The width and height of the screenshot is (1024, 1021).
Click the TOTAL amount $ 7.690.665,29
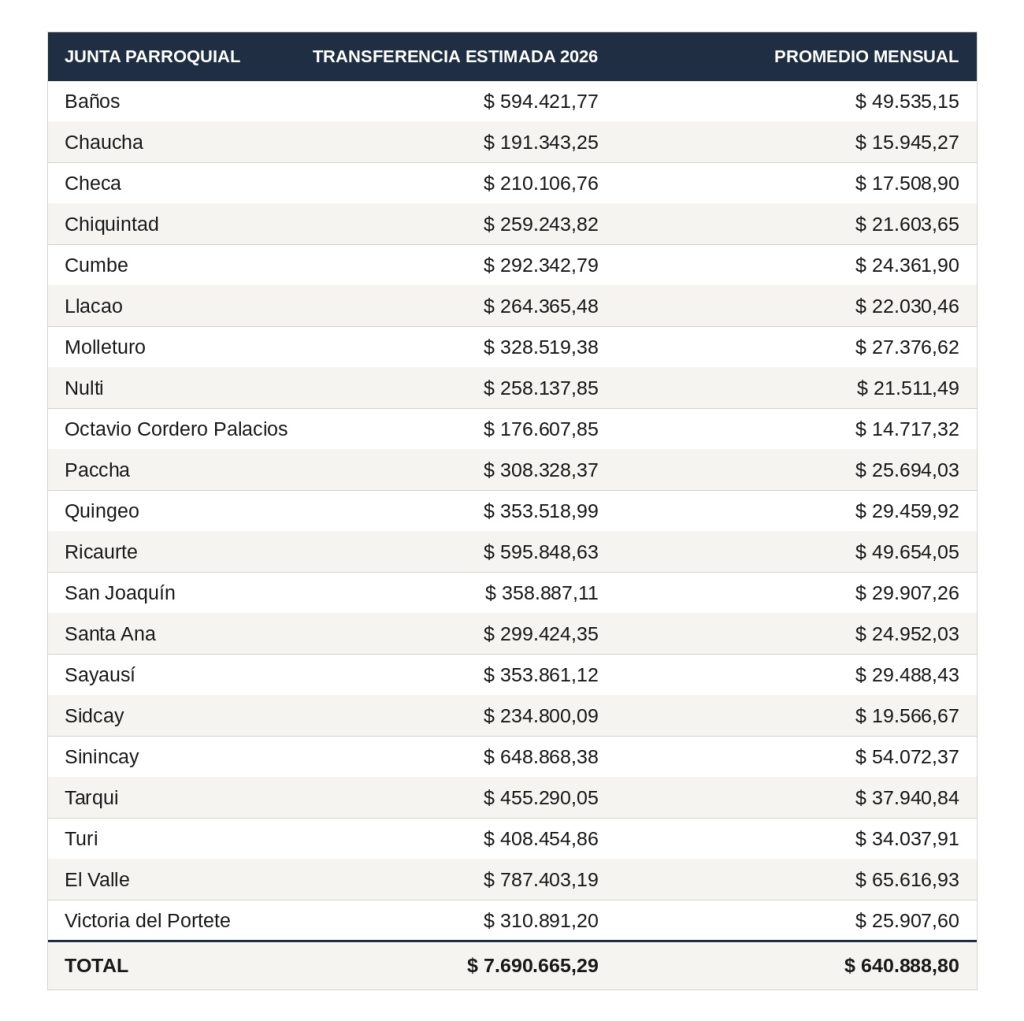tap(532, 965)
